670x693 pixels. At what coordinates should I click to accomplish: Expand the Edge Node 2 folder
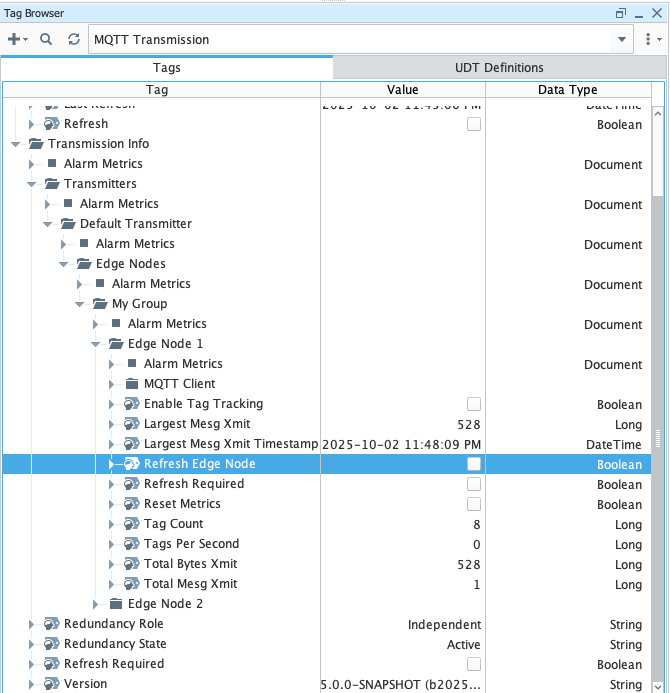pyautogui.click(x=96, y=604)
